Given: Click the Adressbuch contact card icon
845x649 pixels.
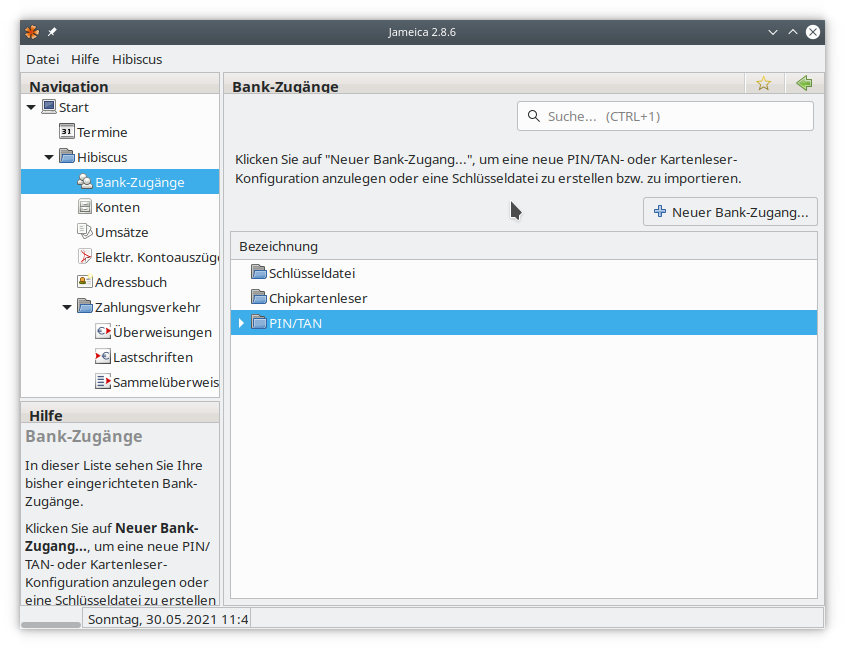Looking at the screenshot, I should pyautogui.click(x=85, y=281).
